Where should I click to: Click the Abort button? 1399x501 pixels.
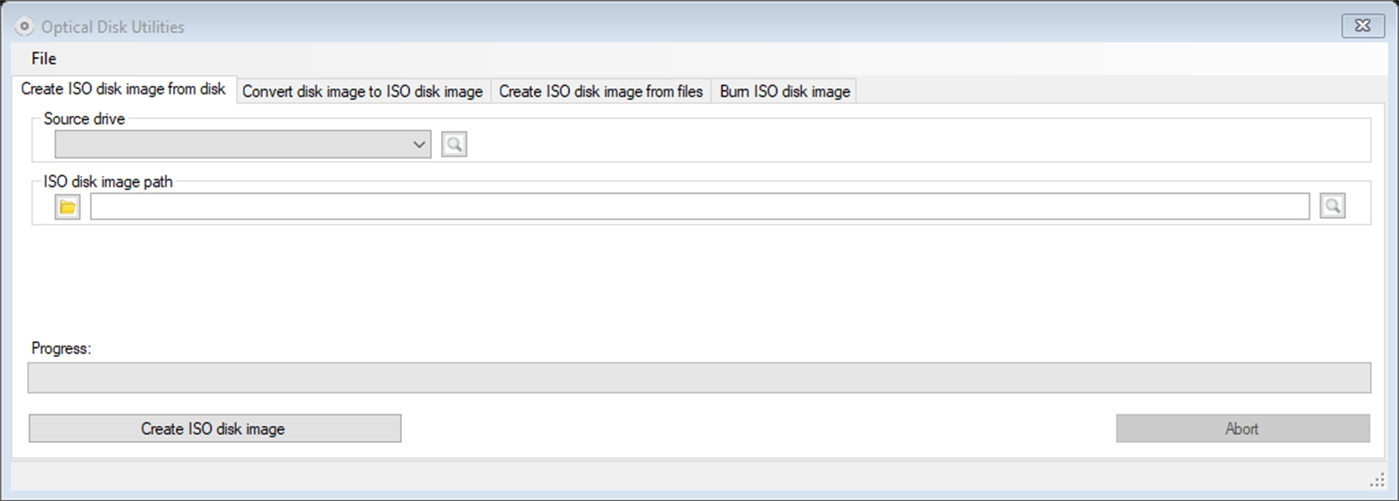(1242, 429)
